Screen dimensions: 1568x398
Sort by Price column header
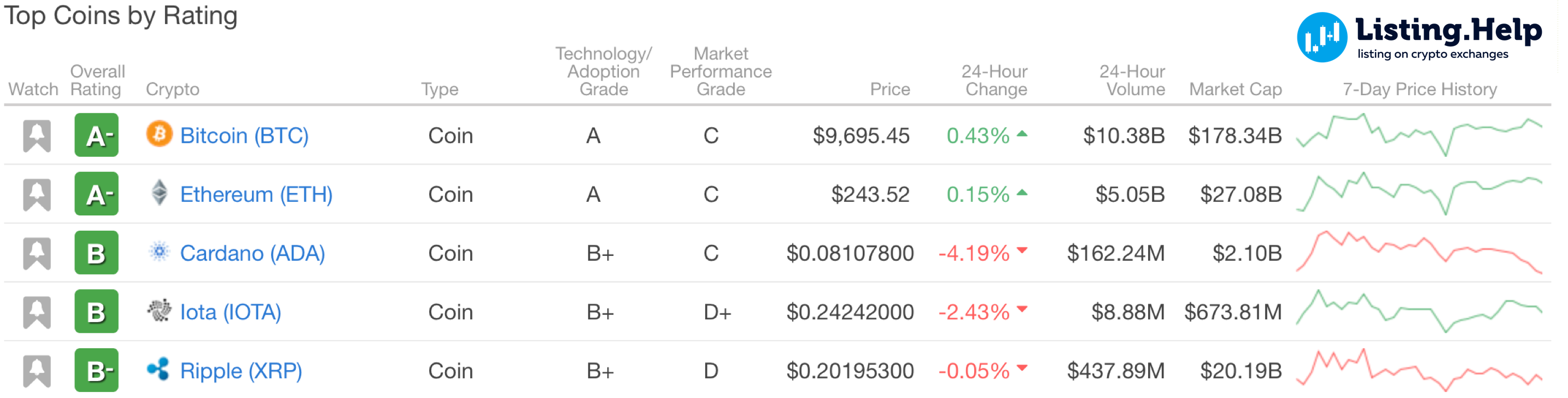pyautogui.click(x=890, y=90)
